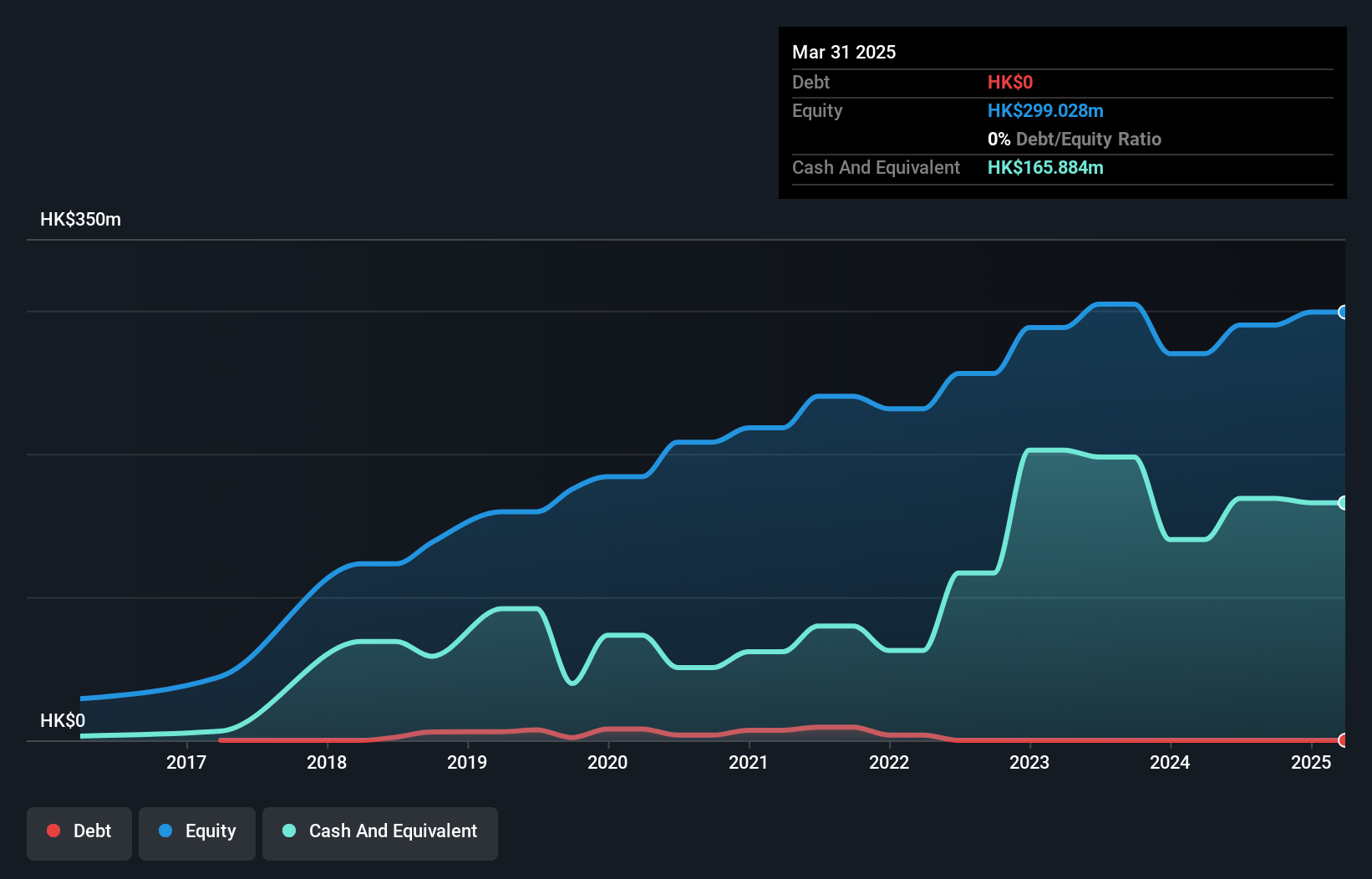Screen dimensions: 1372x879
Task: Click the Cash And Equivalent tooltip label
Action: [x=876, y=168]
